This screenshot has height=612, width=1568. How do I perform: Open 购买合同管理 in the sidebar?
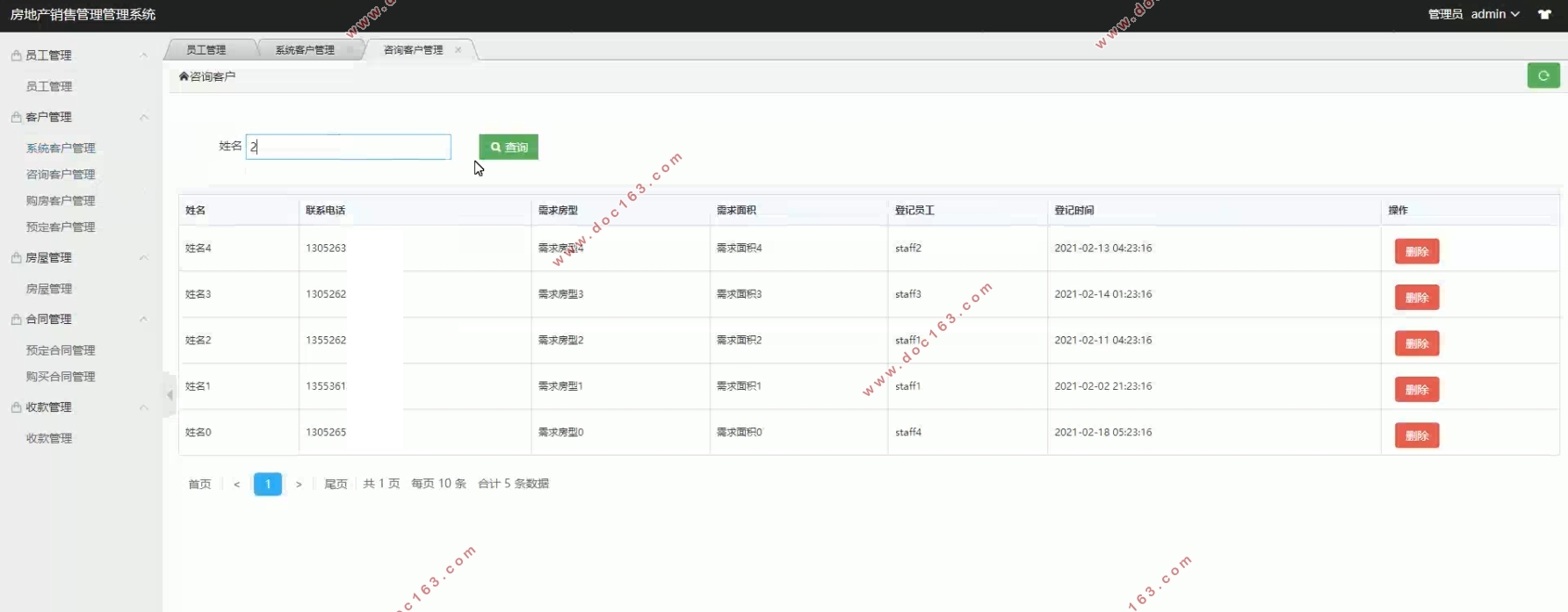61,377
